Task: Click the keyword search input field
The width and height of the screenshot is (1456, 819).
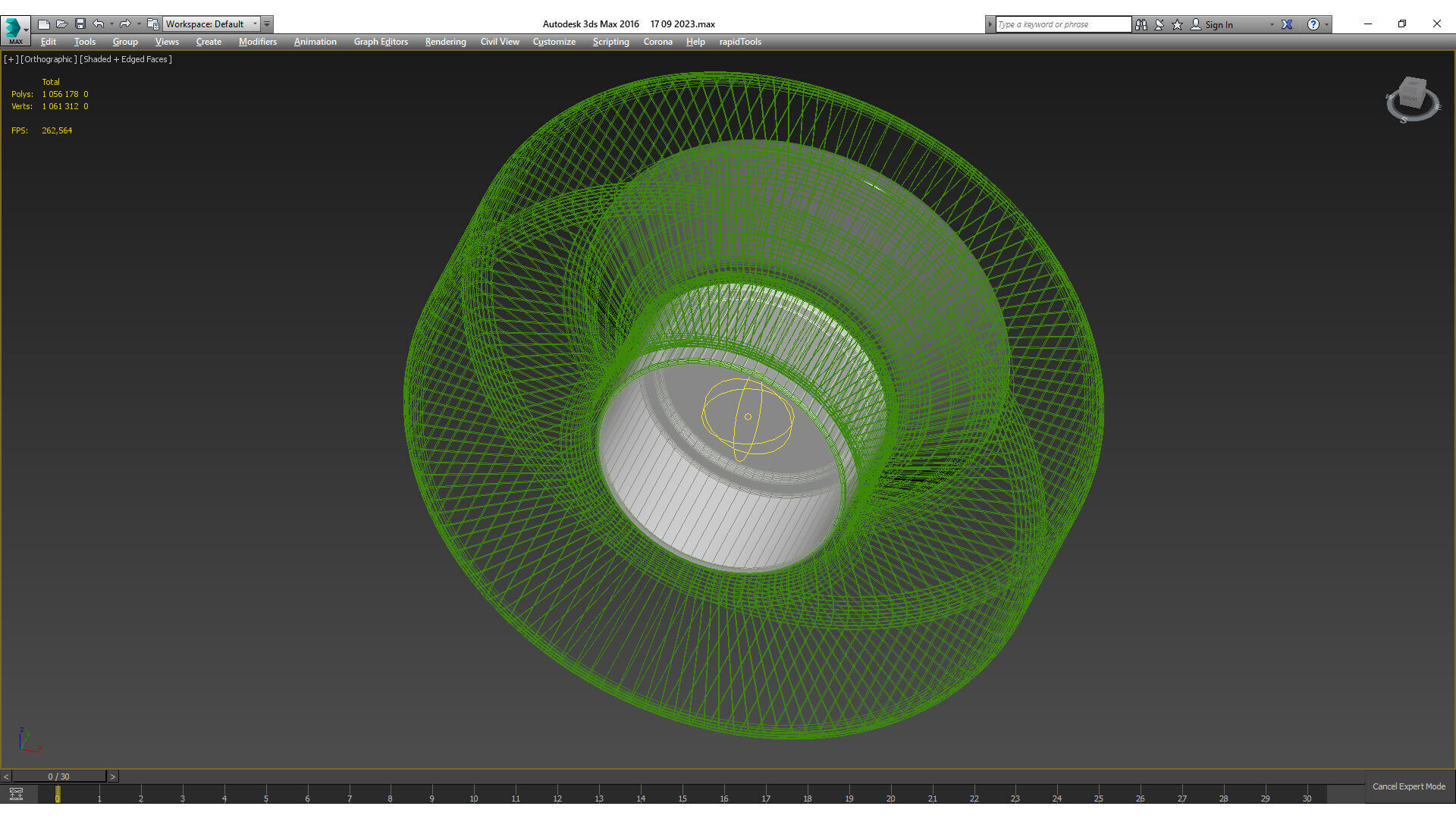Action: [x=1063, y=24]
